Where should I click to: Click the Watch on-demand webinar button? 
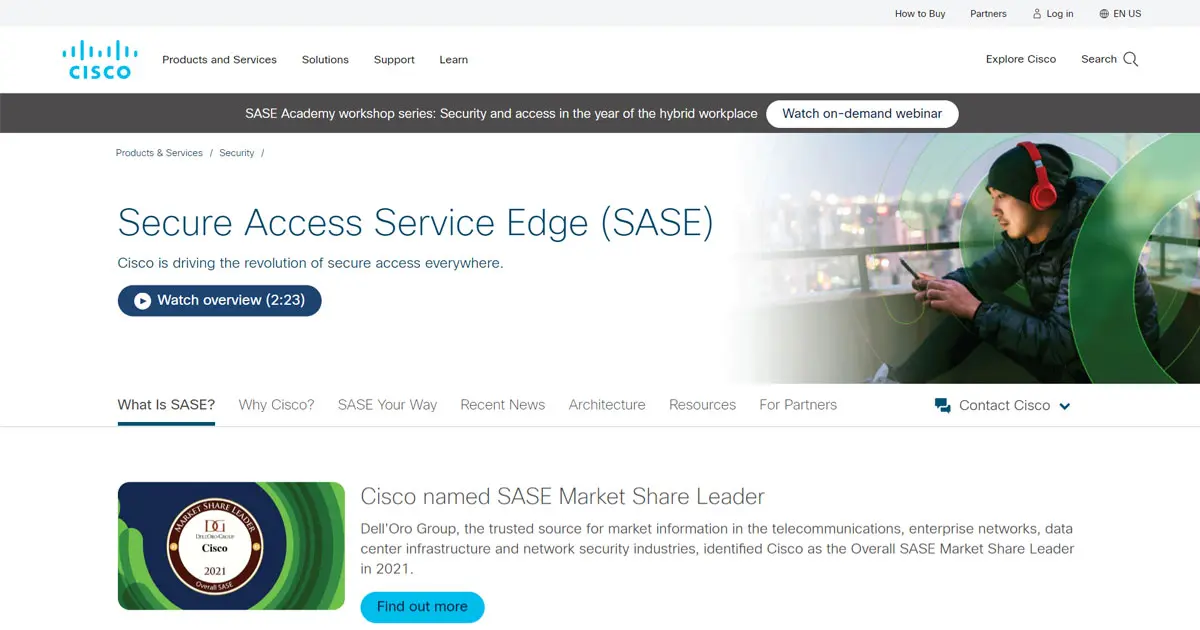pyautogui.click(x=862, y=114)
